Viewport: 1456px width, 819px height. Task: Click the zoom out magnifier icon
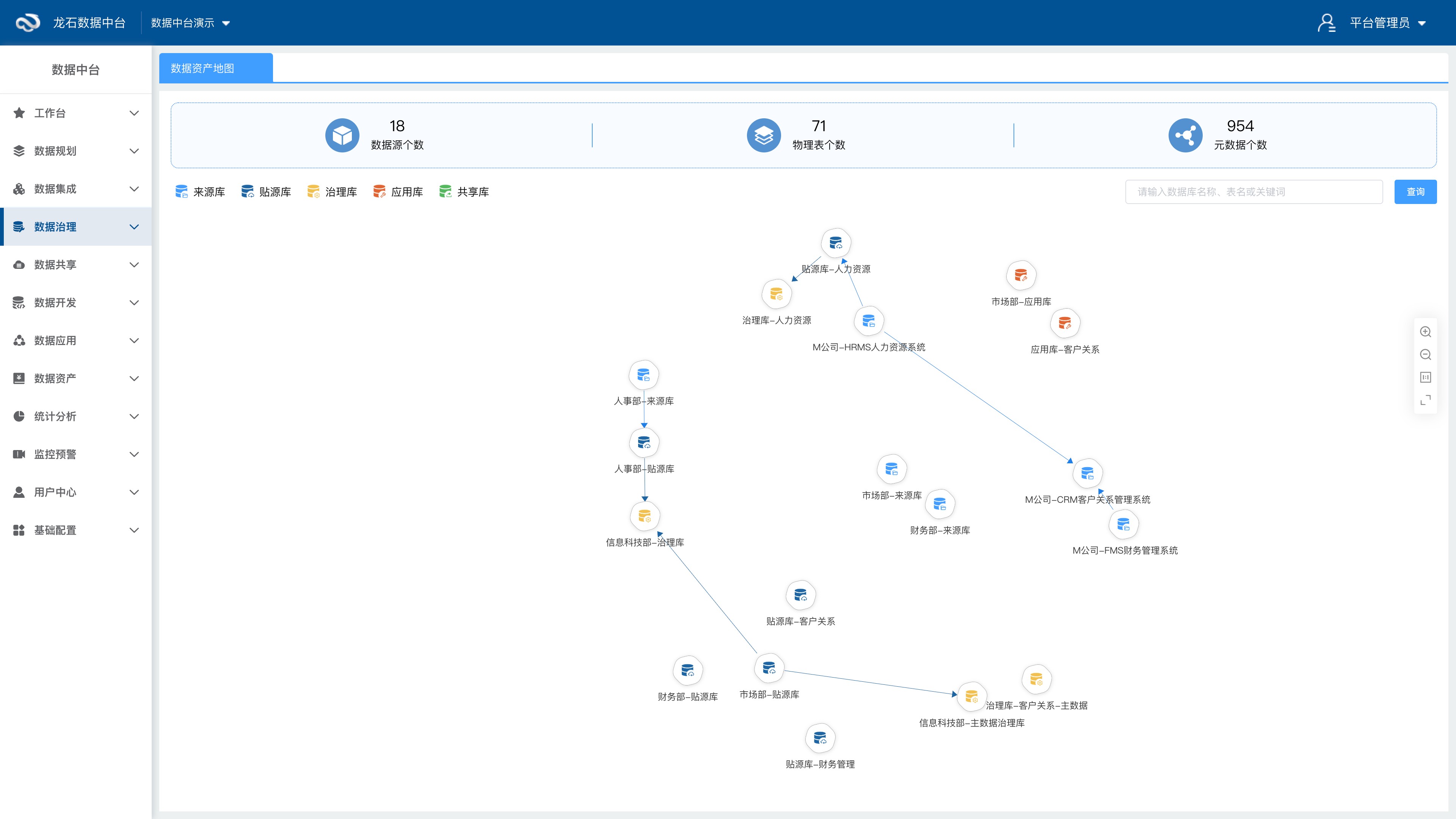click(1425, 355)
